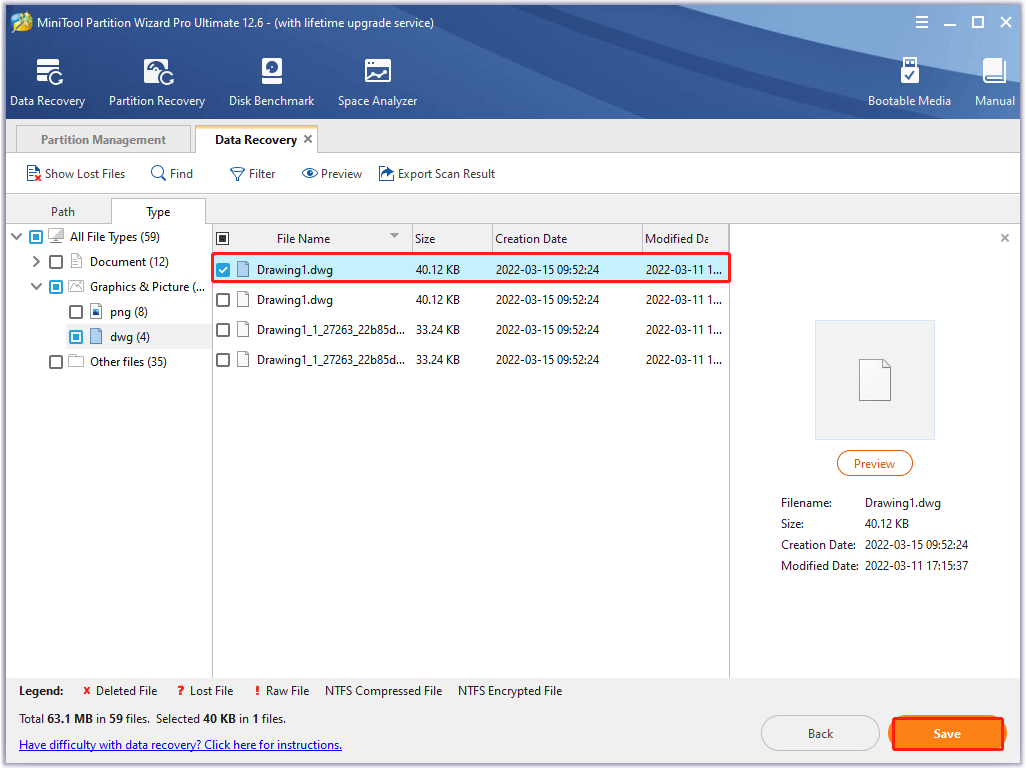
Task: Switch to the Partition Management tab
Action: coord(102,139)
